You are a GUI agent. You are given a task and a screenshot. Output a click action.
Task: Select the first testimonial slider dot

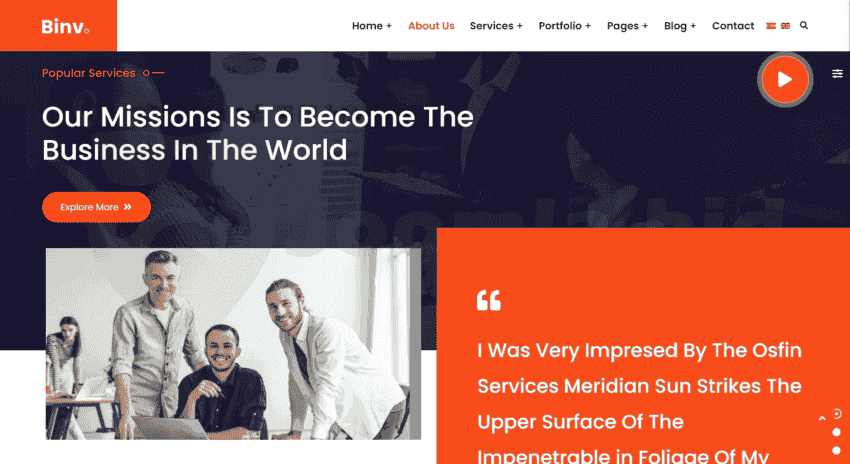click(x=836, y=414)
